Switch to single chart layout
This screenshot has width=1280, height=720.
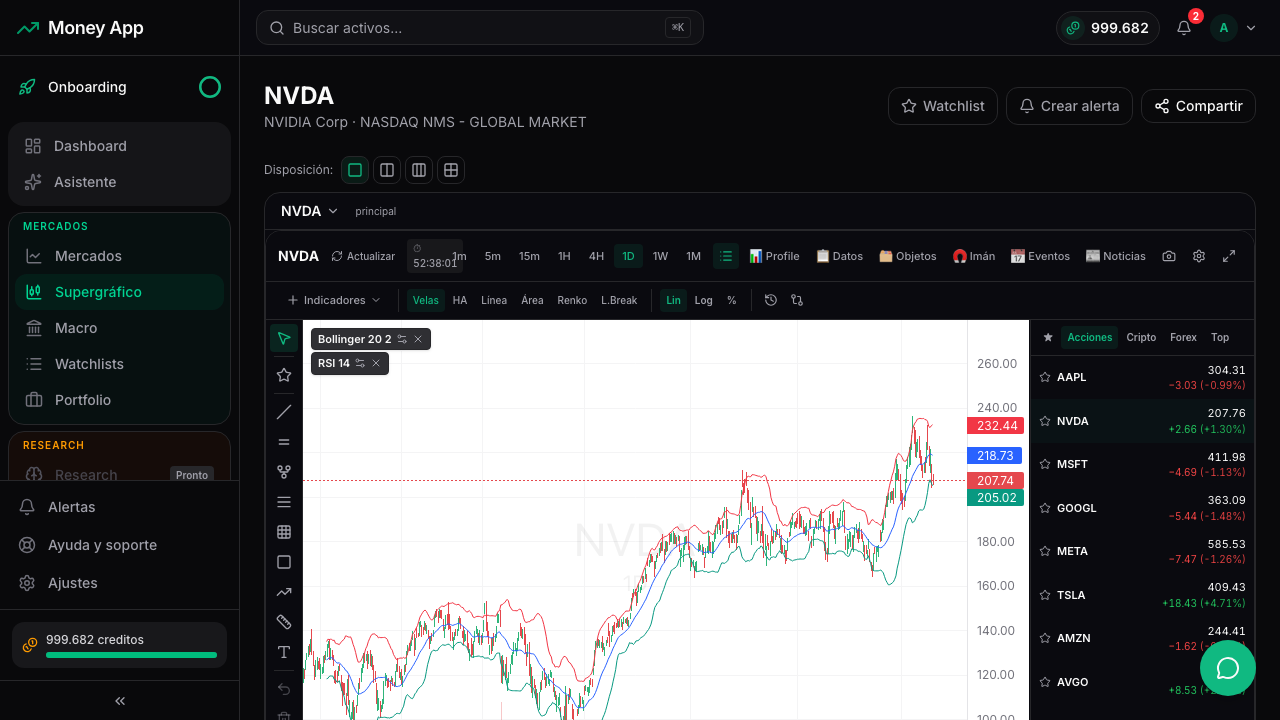[355, 170]
